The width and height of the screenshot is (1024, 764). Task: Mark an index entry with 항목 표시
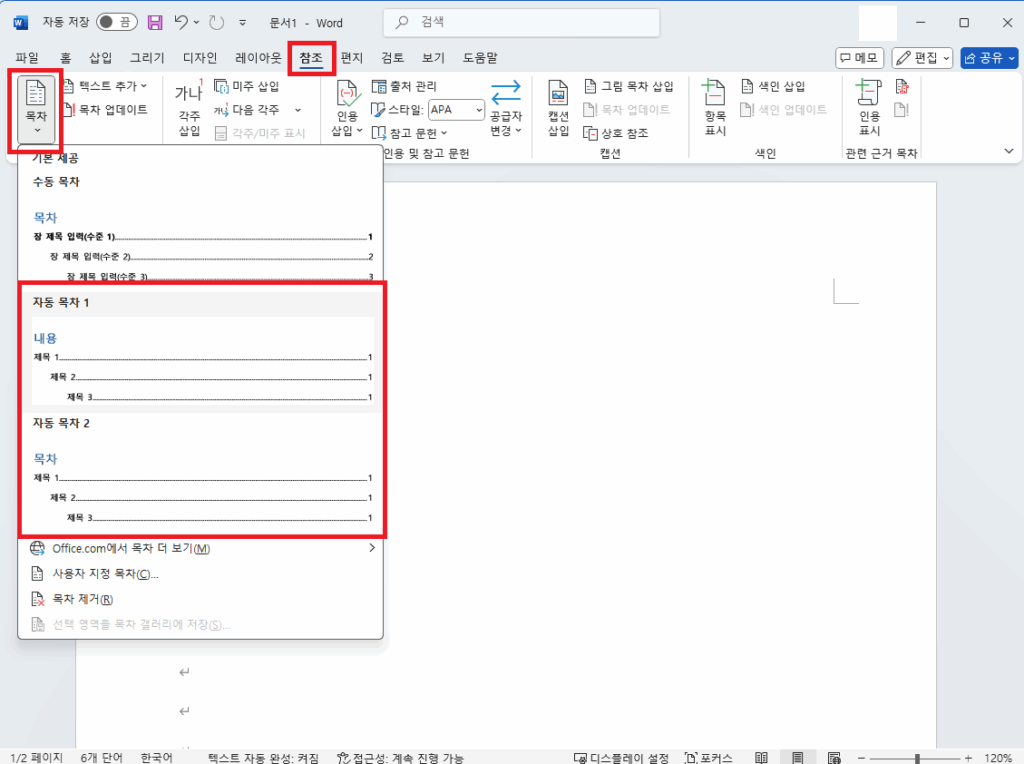713,108
